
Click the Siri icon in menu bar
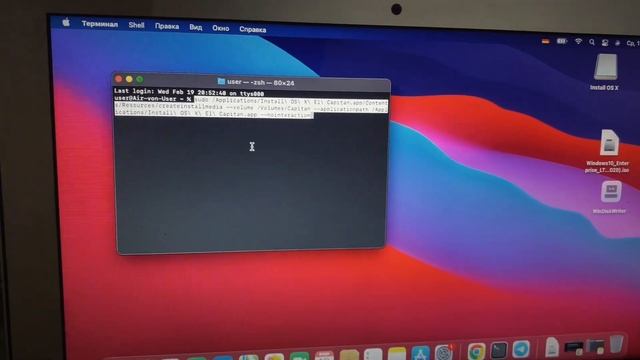[618, 43]
